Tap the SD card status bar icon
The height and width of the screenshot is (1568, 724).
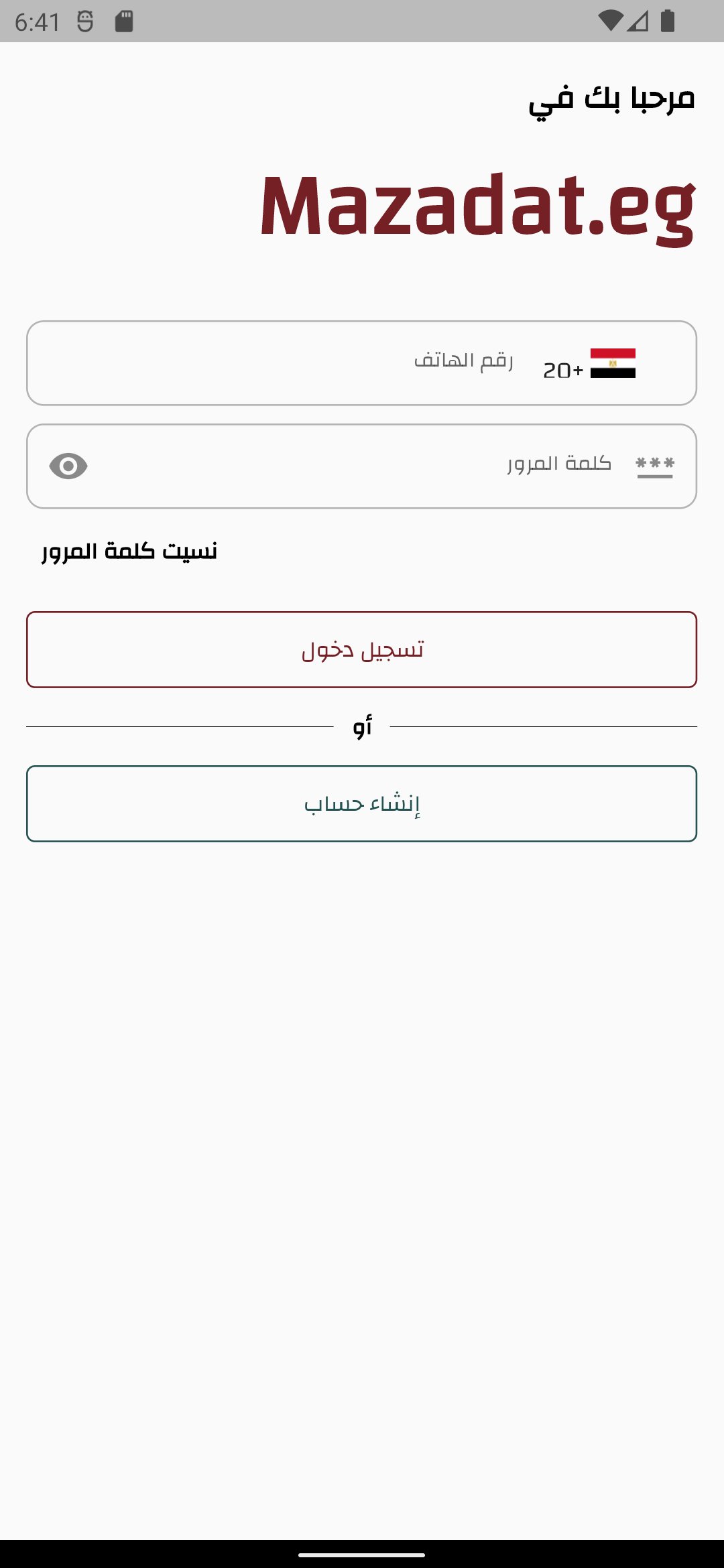pyautogui.click(x=124, y=21)
